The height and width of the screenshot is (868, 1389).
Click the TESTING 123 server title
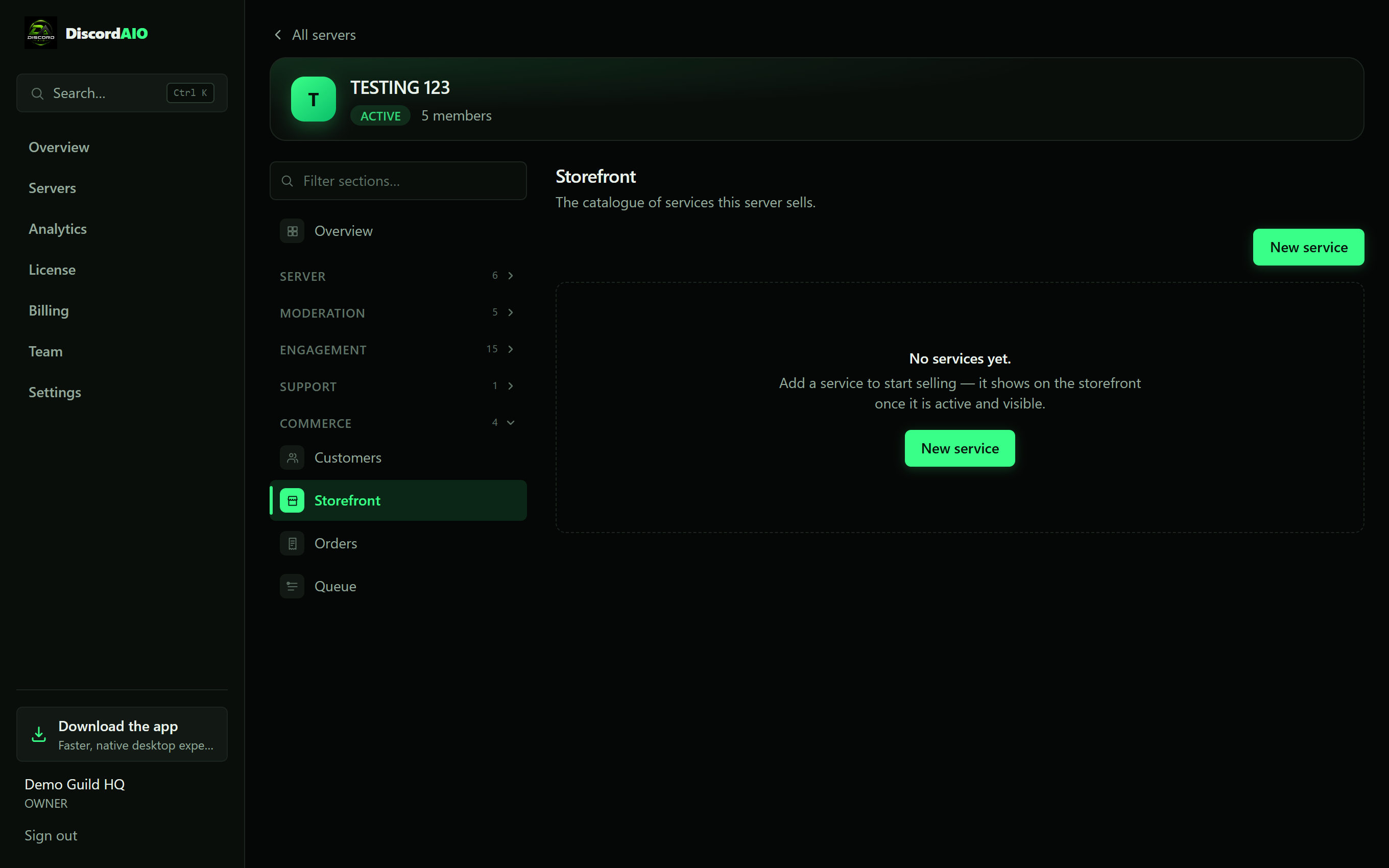(400, 87)
